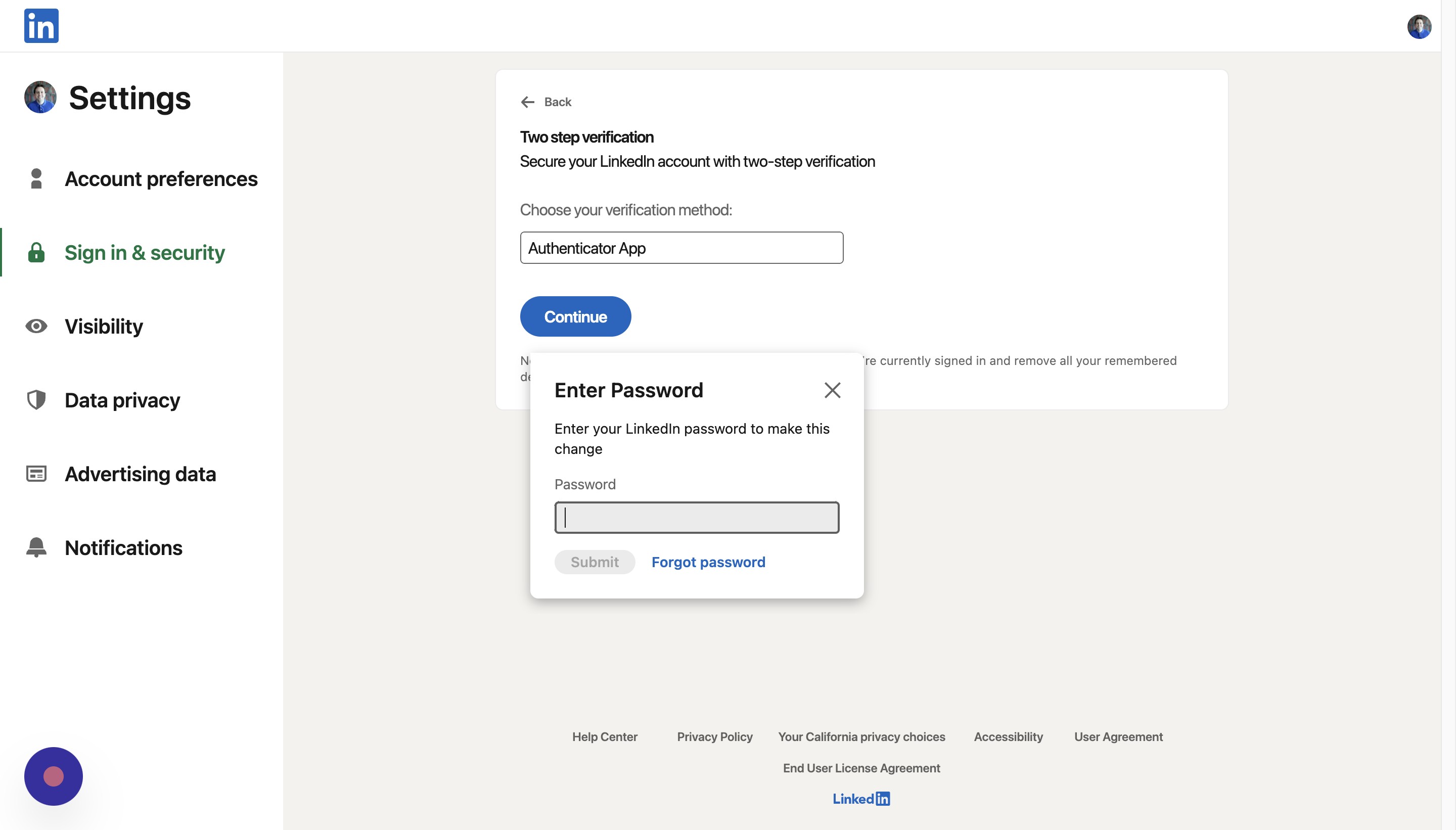The height and width of the screenshot is (830, 1456).
Task: Click the shield icon for Data privacy
Action: [36, 400]
